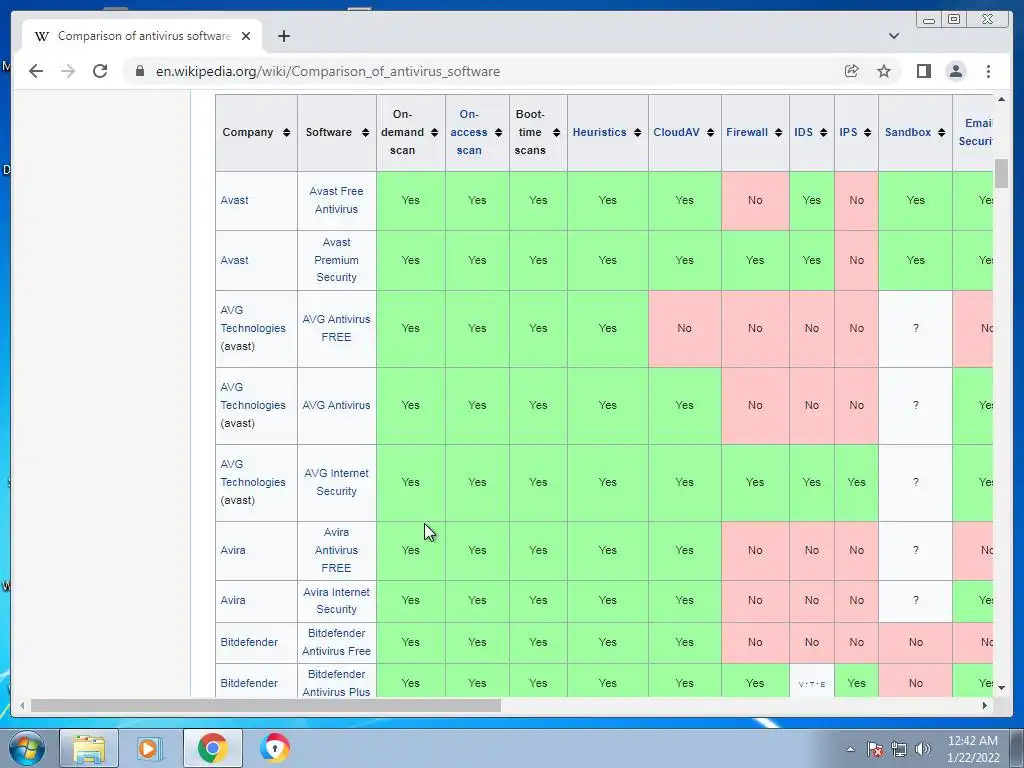Open the browser side panel
The image size is (1024, 768).
[x=923, y=71]
